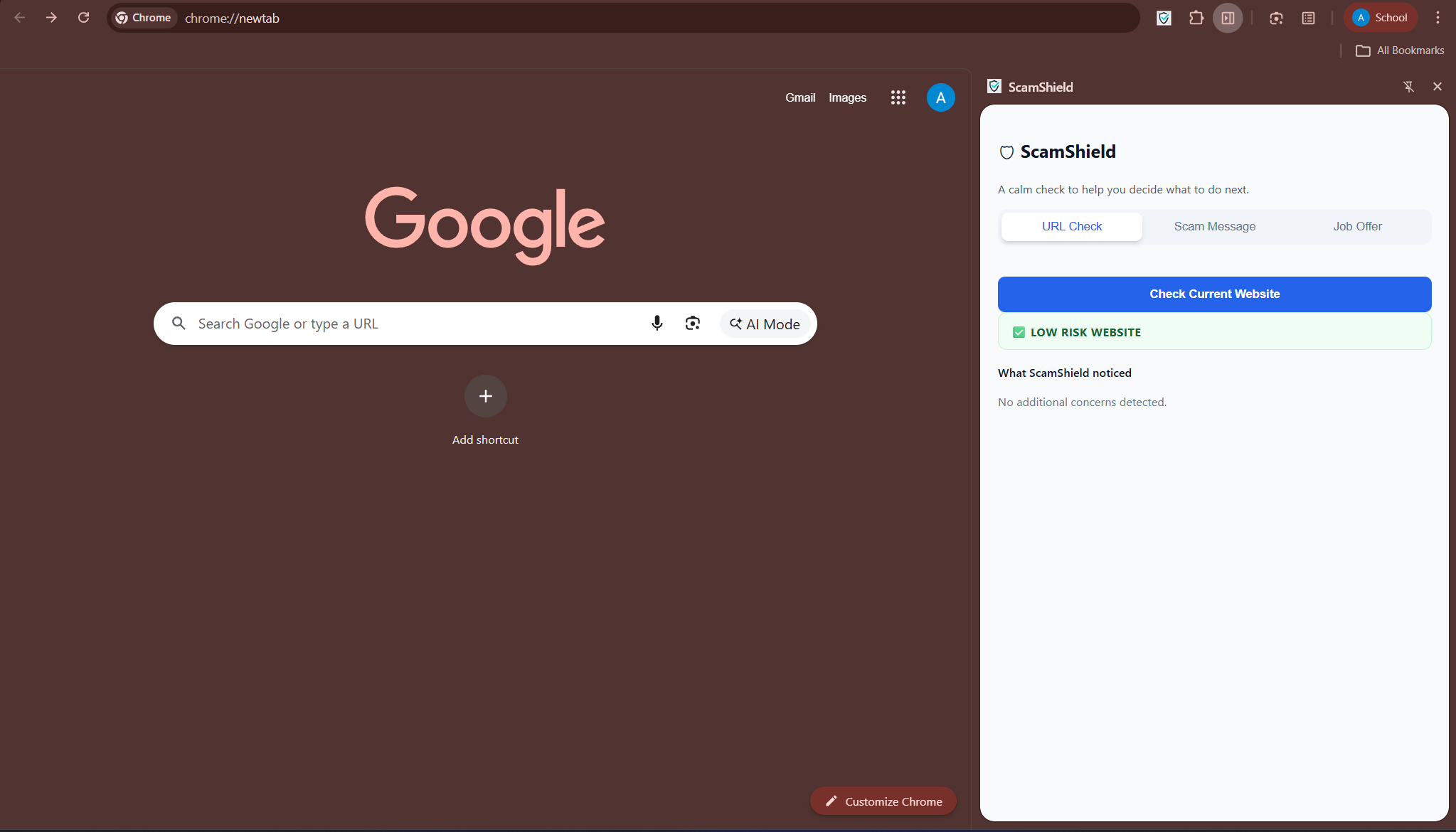Open the Chrome three-dot menu
The width and height of the screenshot is (1456, 832).
pyautogui.click(x=1438, y=18)
